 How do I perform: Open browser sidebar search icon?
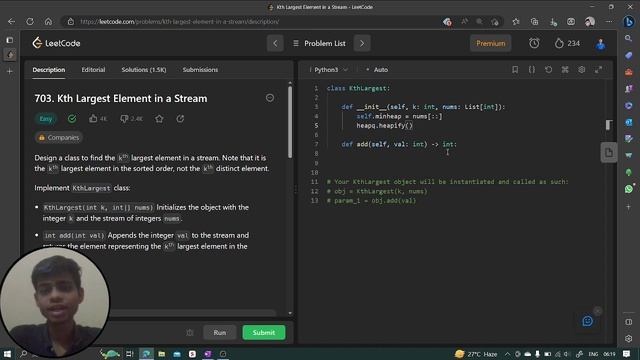tap(629, 38)
